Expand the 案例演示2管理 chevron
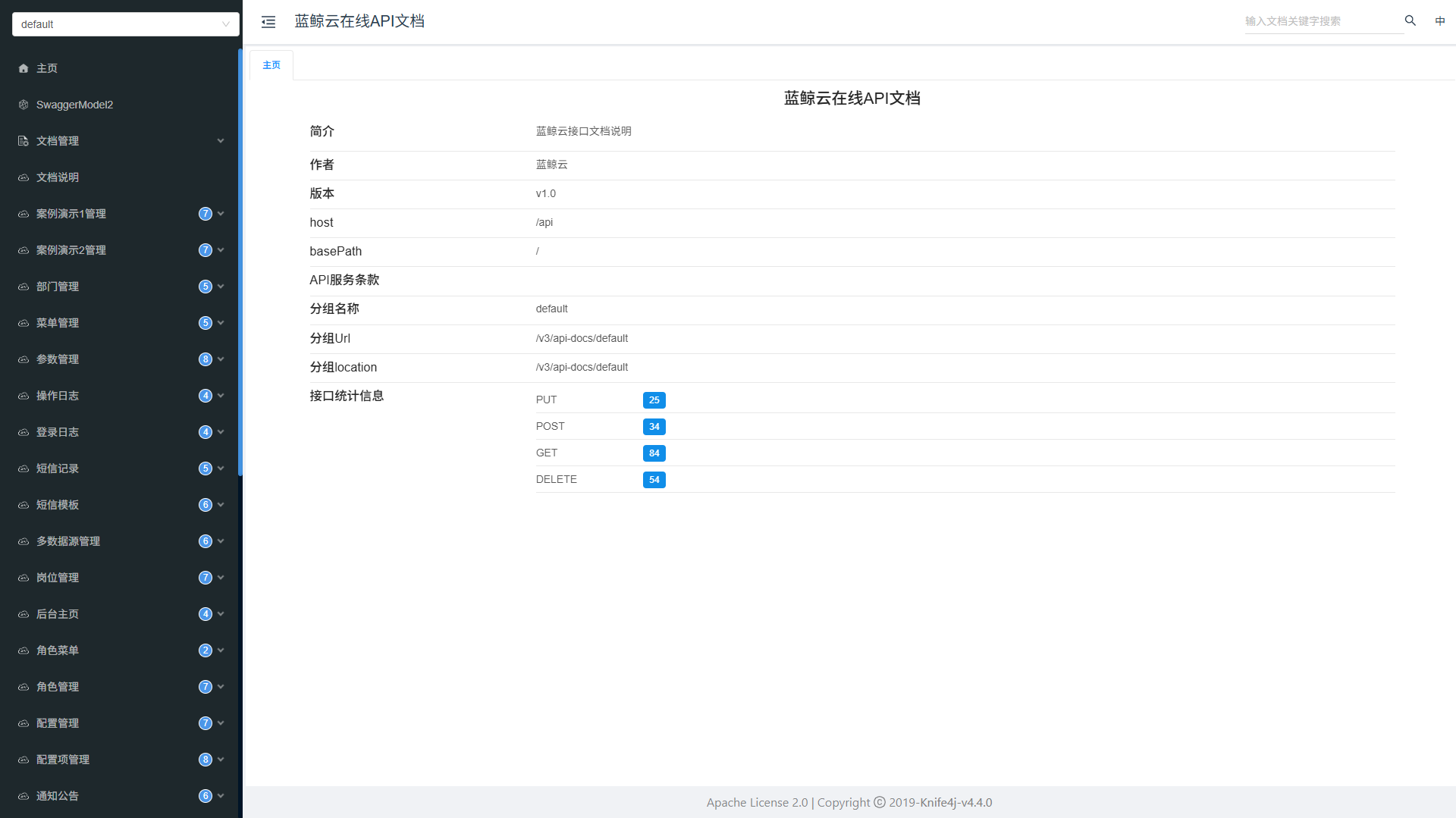This screenshot has width=1456, height=818. tap(221, 249)
